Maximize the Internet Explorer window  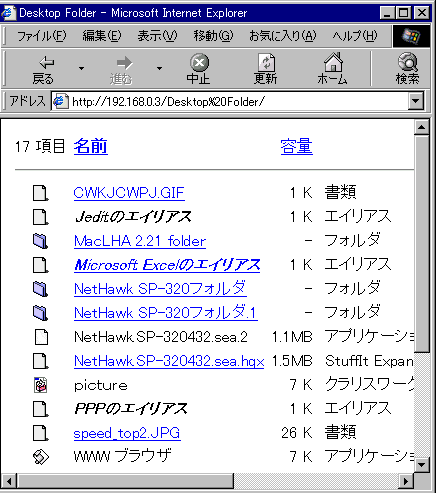[404, 13]
